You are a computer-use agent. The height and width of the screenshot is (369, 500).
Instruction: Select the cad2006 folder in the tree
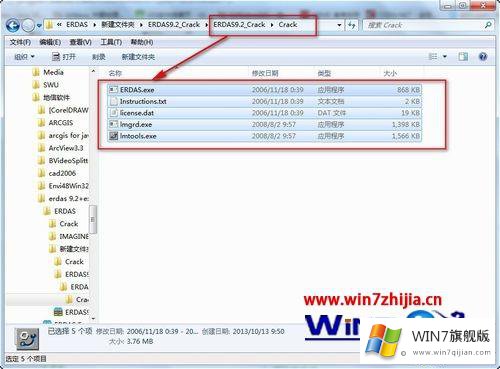pos(62,173)
